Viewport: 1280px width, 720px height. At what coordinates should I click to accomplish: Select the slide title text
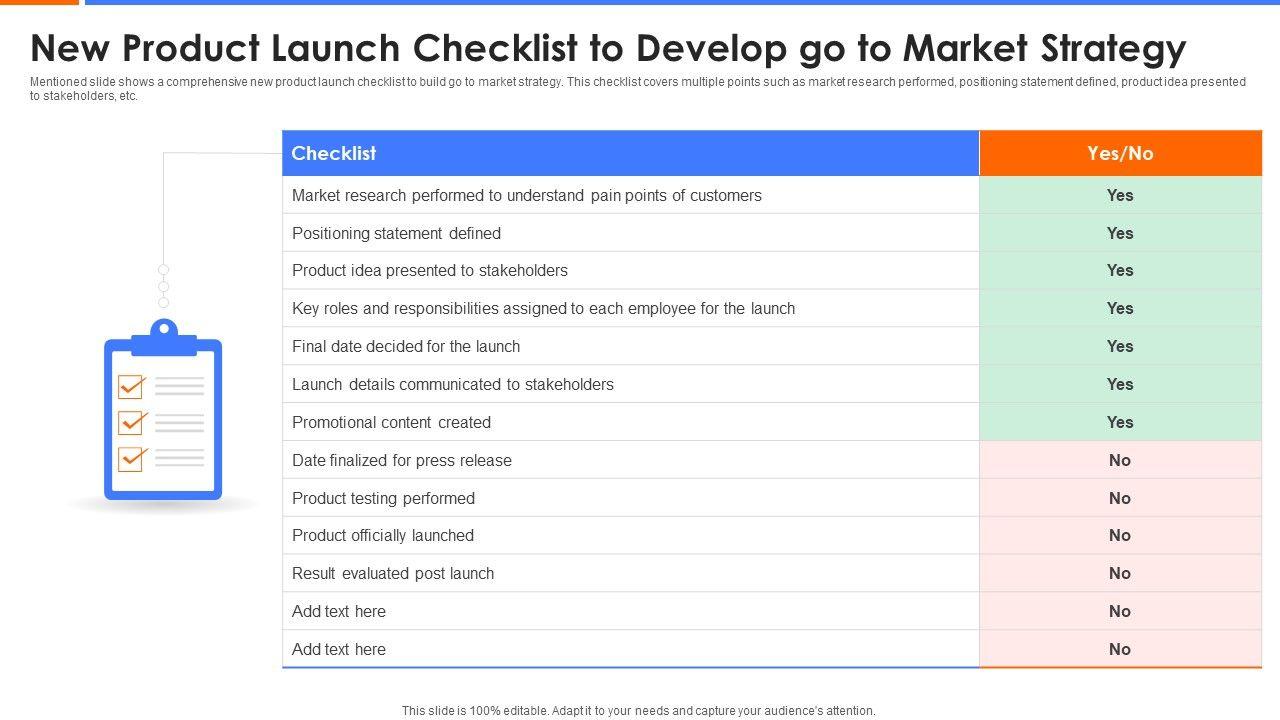(x=608, y=48)
